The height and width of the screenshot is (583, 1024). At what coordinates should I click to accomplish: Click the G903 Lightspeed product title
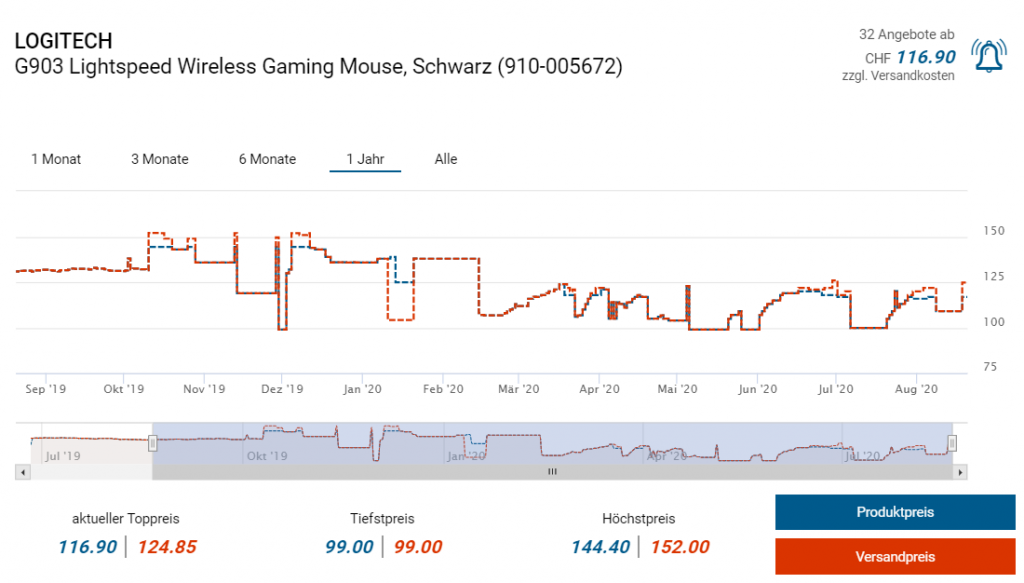click(318, 67)
